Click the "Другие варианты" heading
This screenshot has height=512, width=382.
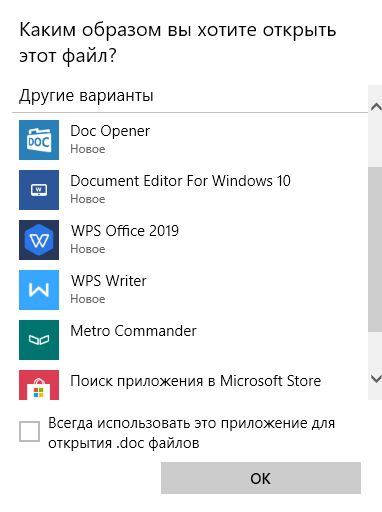pos(86,96)
